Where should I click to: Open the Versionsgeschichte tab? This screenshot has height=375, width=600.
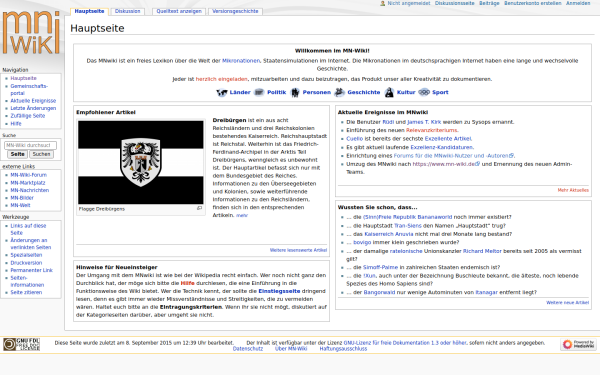235,11
